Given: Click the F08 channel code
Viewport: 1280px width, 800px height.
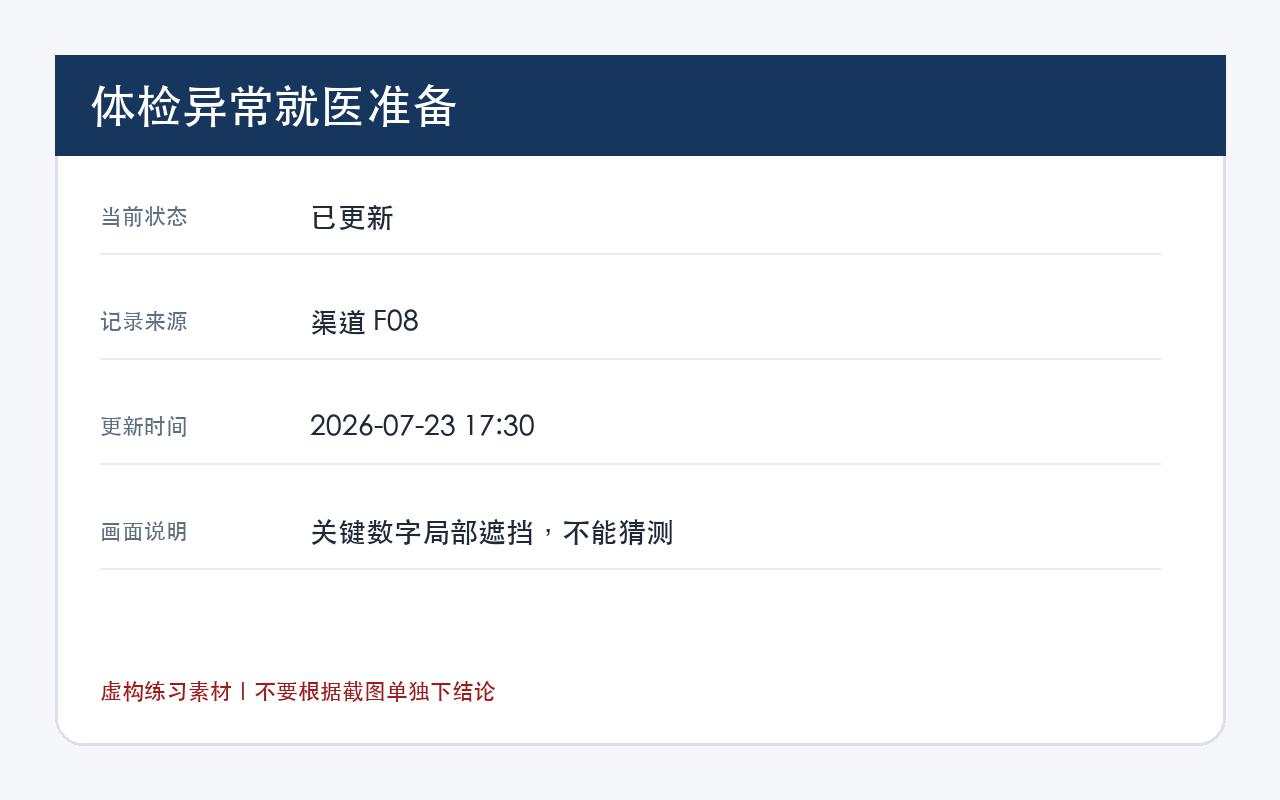Looking at the screenshot, I should [x=396, y=322].
